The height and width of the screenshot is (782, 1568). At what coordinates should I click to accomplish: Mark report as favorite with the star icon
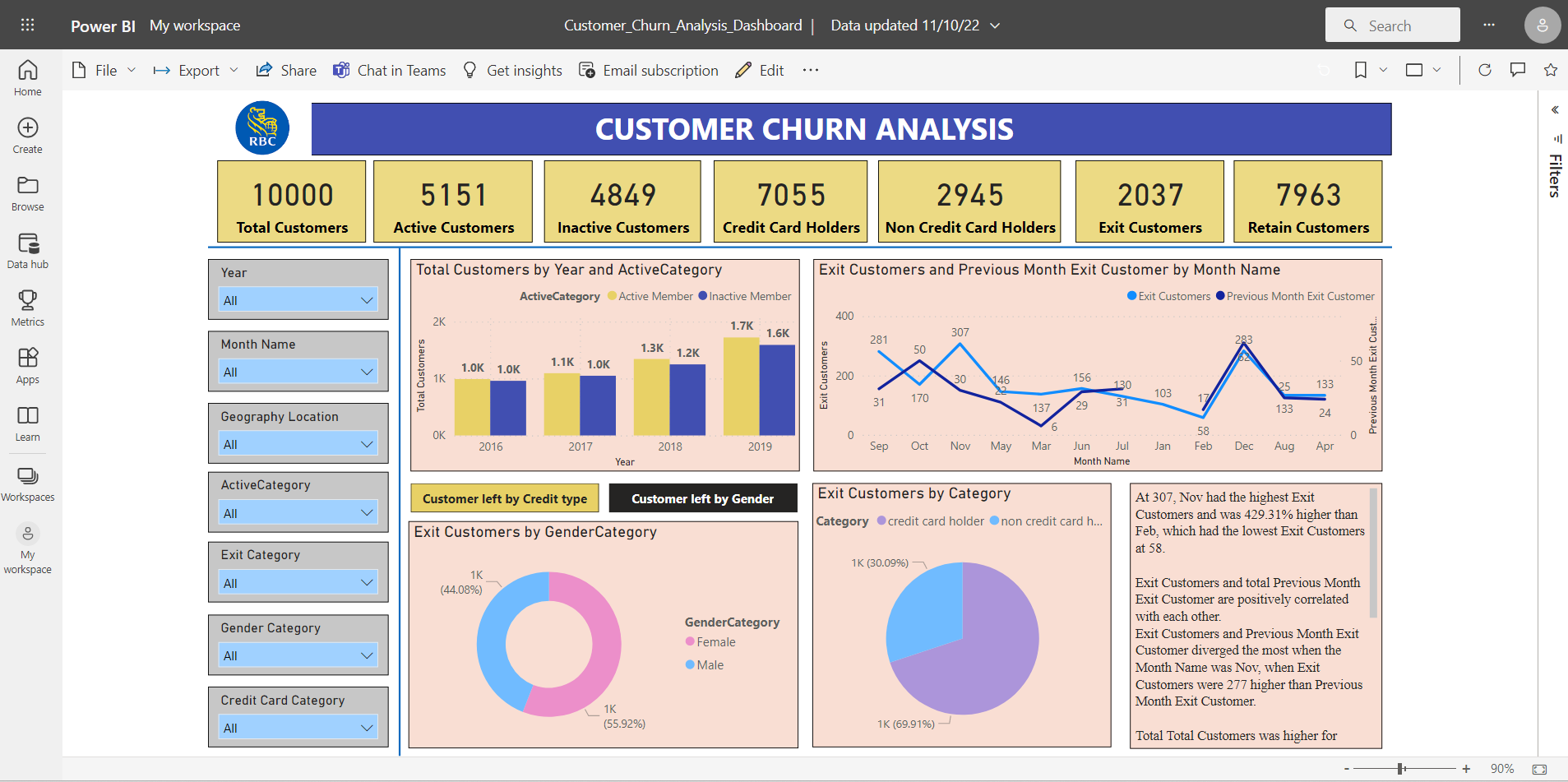click(x=1551, y=70)
